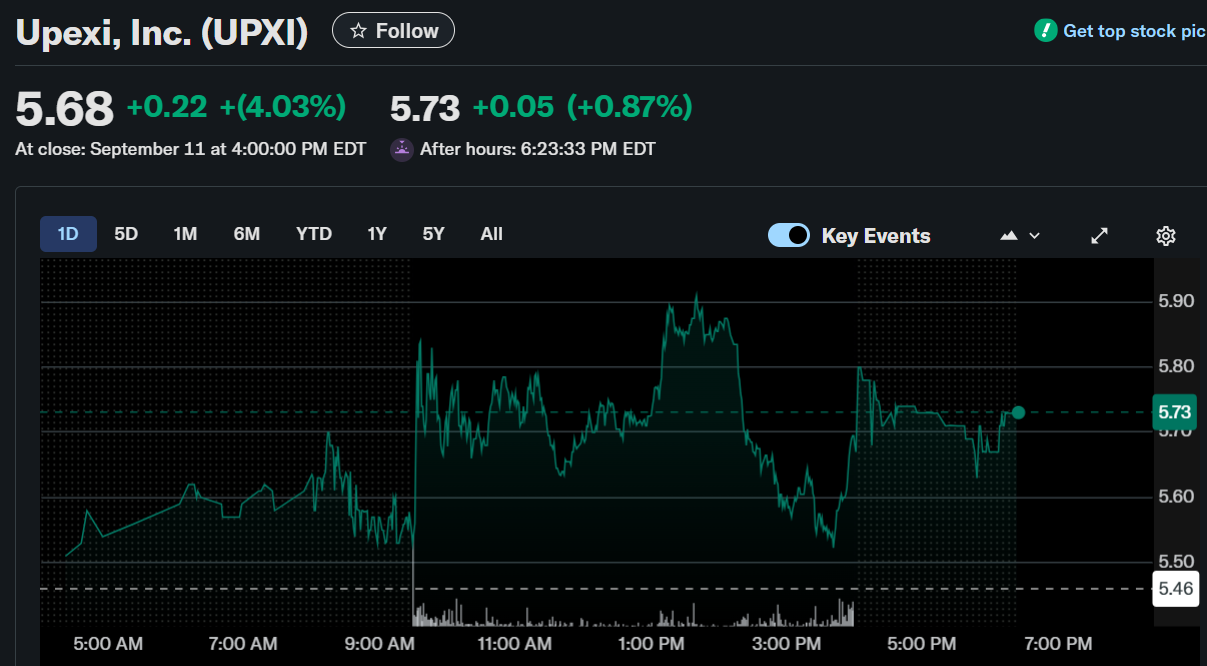1207x666 pixels.
Task: Select the 1M range tab
Action: click(x=185, y=234)
